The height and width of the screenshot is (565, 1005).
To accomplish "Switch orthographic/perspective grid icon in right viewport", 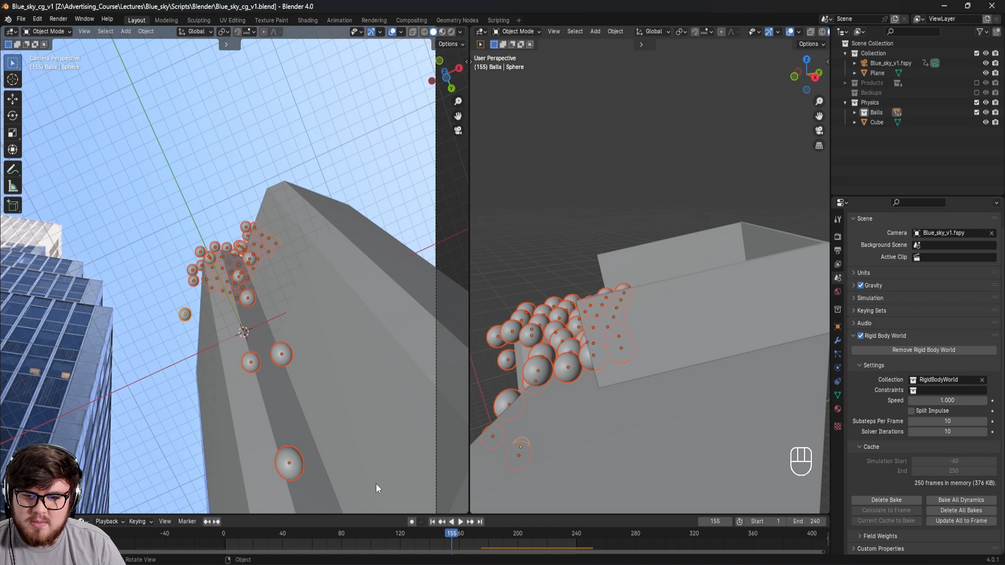I will pos(818,145).
